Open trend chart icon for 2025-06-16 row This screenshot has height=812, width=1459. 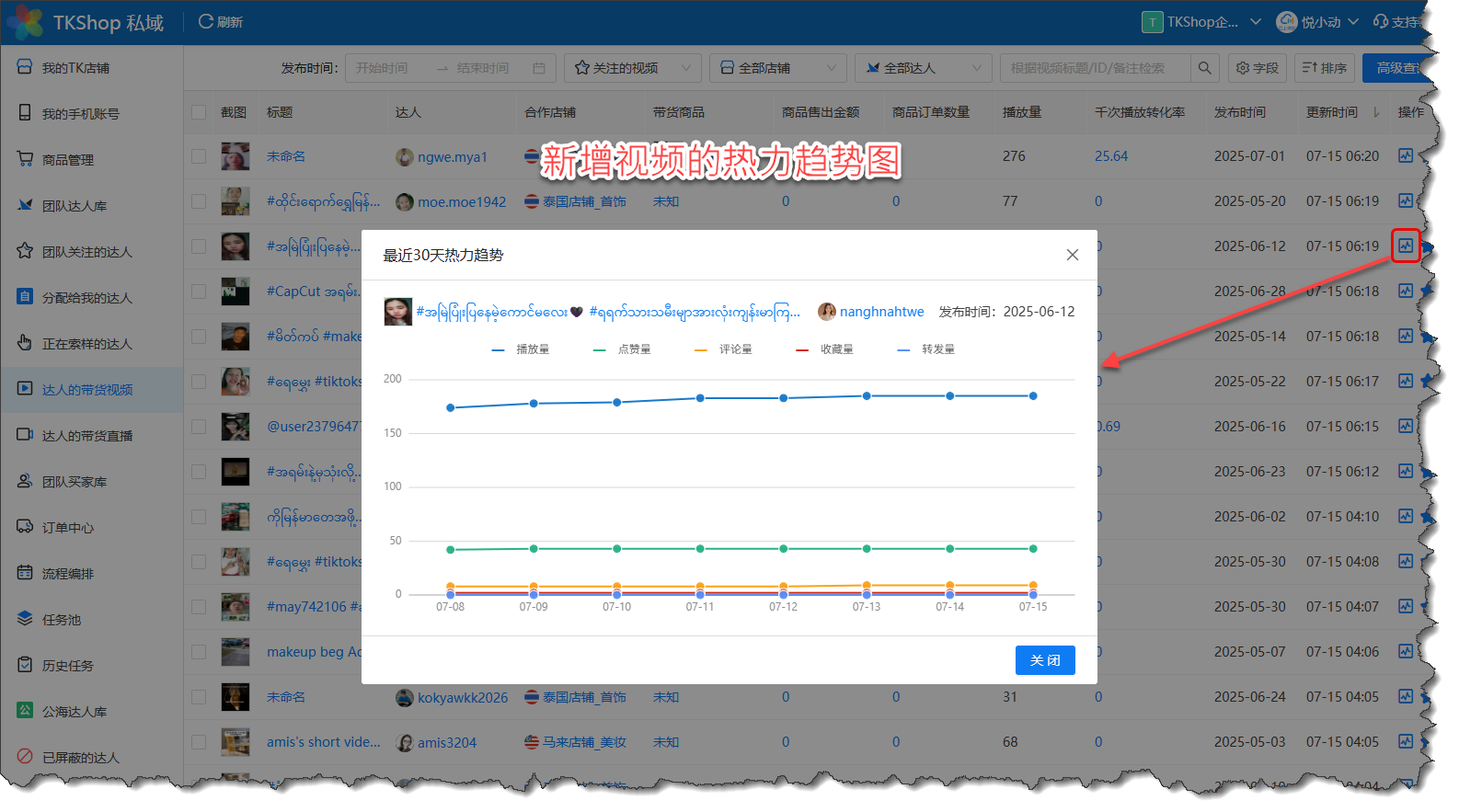[1406, 427]
